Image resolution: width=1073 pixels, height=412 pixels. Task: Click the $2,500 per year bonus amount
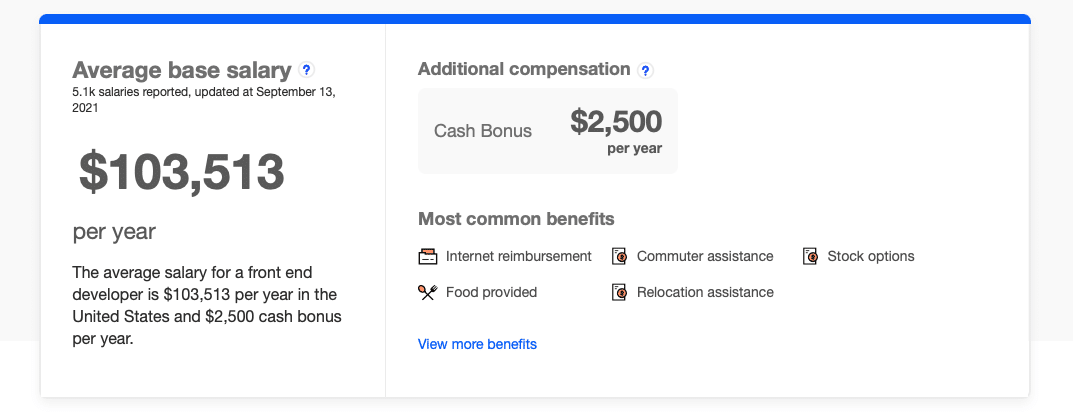pos(616,122)
